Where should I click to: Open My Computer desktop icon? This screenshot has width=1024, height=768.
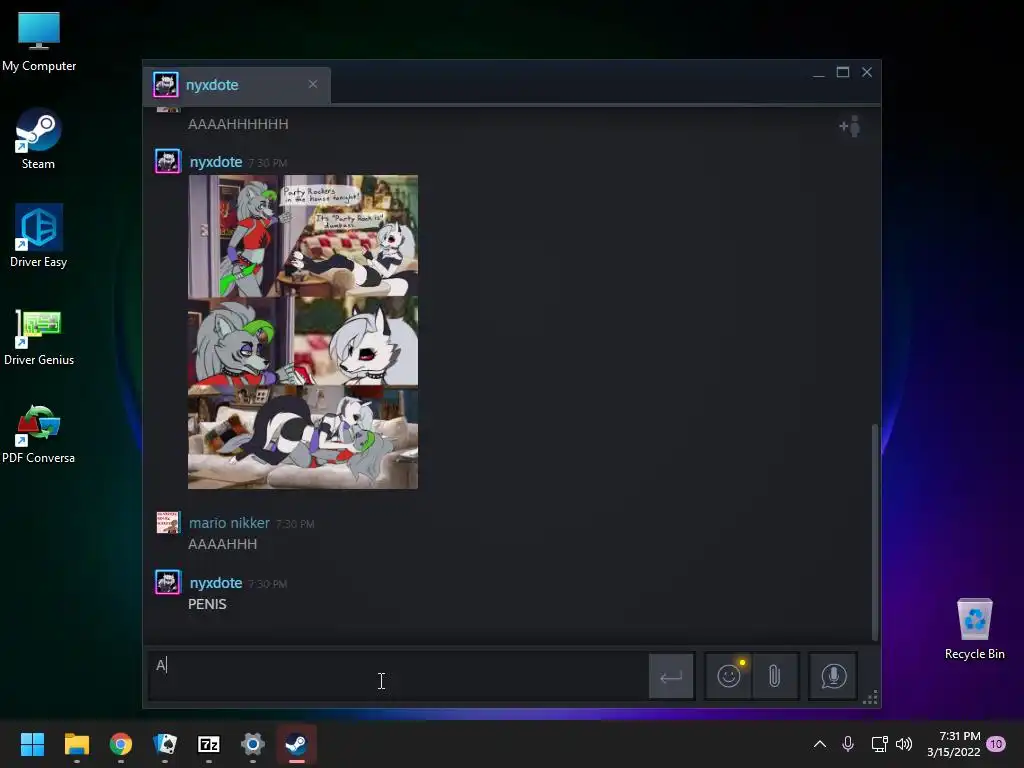coord(39,42)
